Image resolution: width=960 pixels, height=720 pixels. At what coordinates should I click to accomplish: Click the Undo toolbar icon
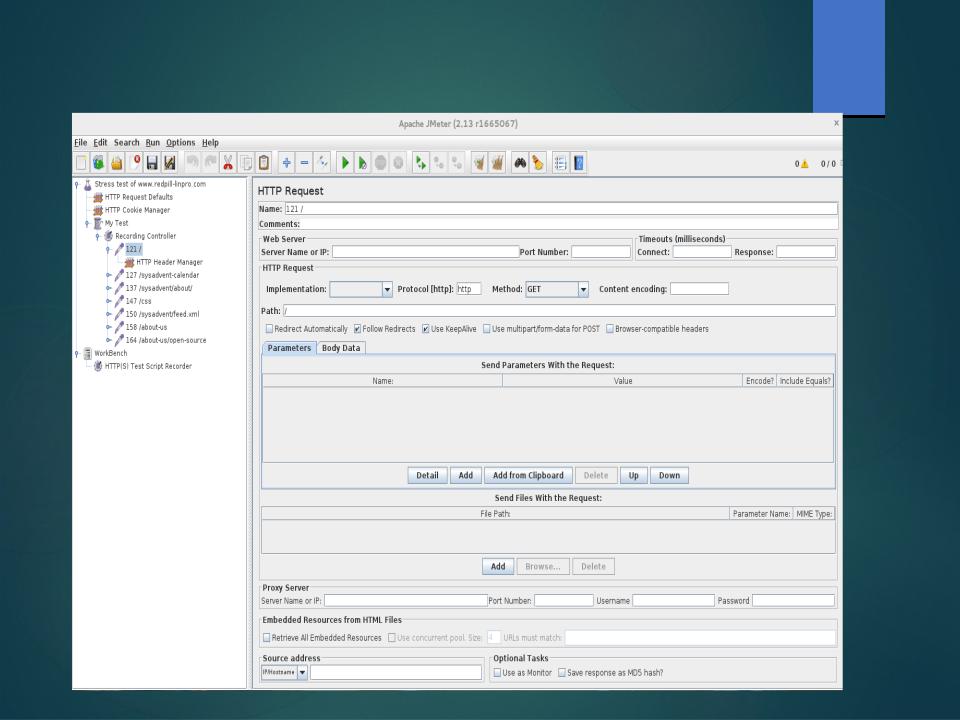point(192,163)
